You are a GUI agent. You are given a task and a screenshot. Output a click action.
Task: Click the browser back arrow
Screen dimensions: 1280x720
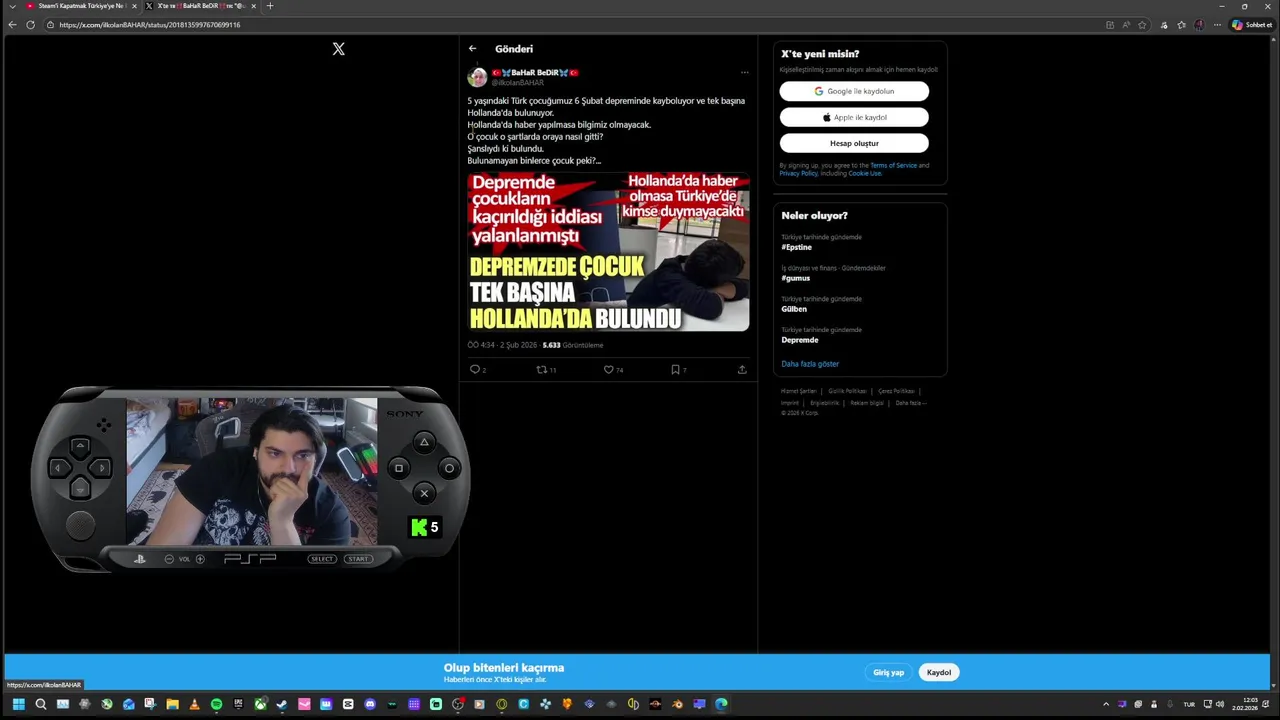pyautogui.click(x=12, y=25)
